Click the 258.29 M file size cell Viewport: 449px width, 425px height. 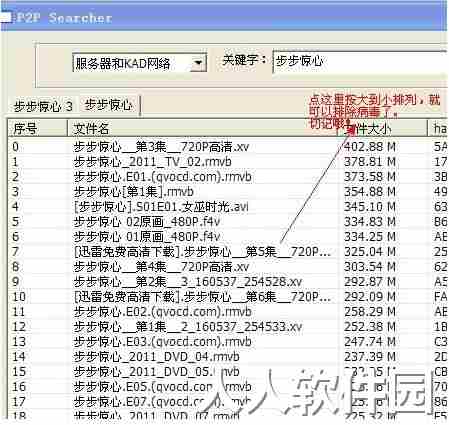coord(370,312)
